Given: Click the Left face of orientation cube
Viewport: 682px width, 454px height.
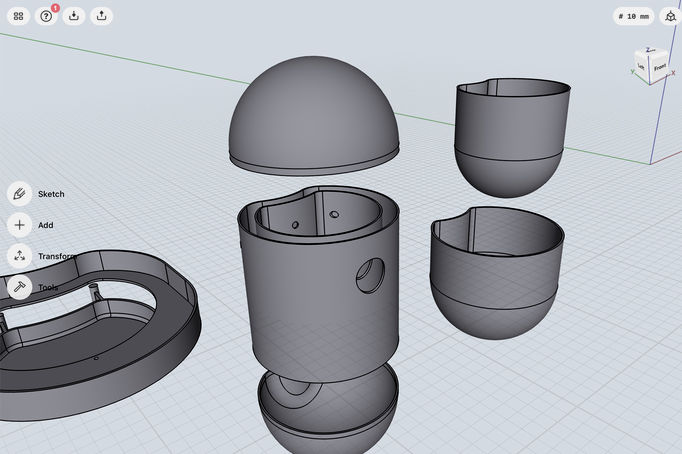Looking at the screenshot, I should pos(643,67).
